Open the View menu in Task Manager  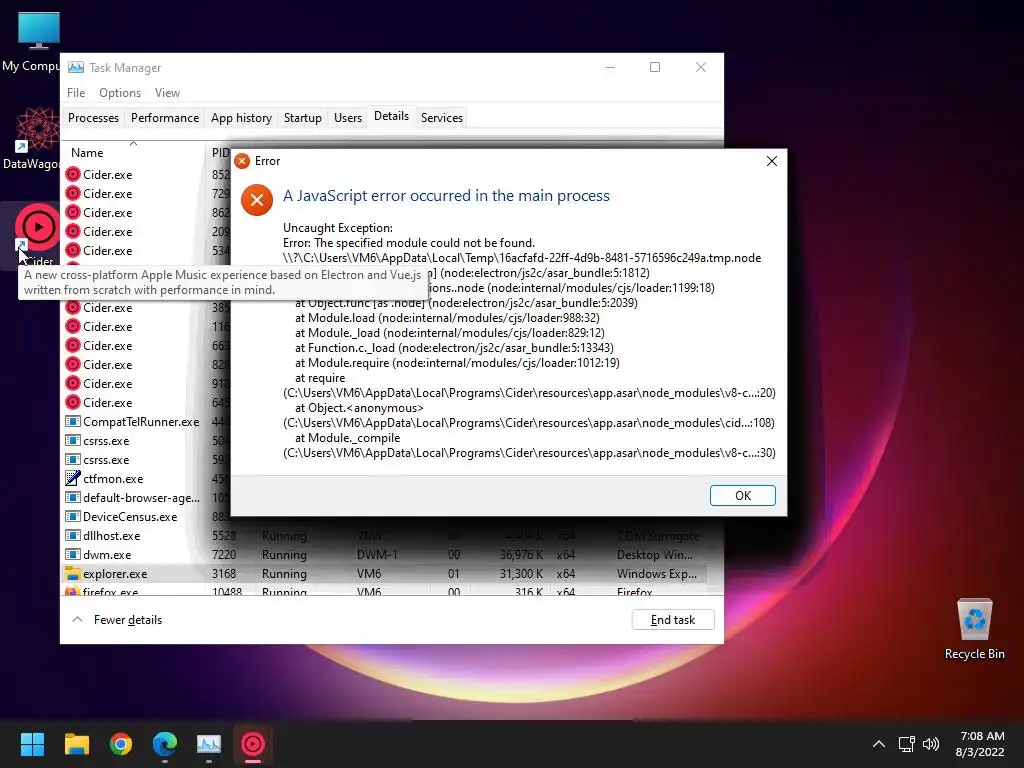click(167, 93)
